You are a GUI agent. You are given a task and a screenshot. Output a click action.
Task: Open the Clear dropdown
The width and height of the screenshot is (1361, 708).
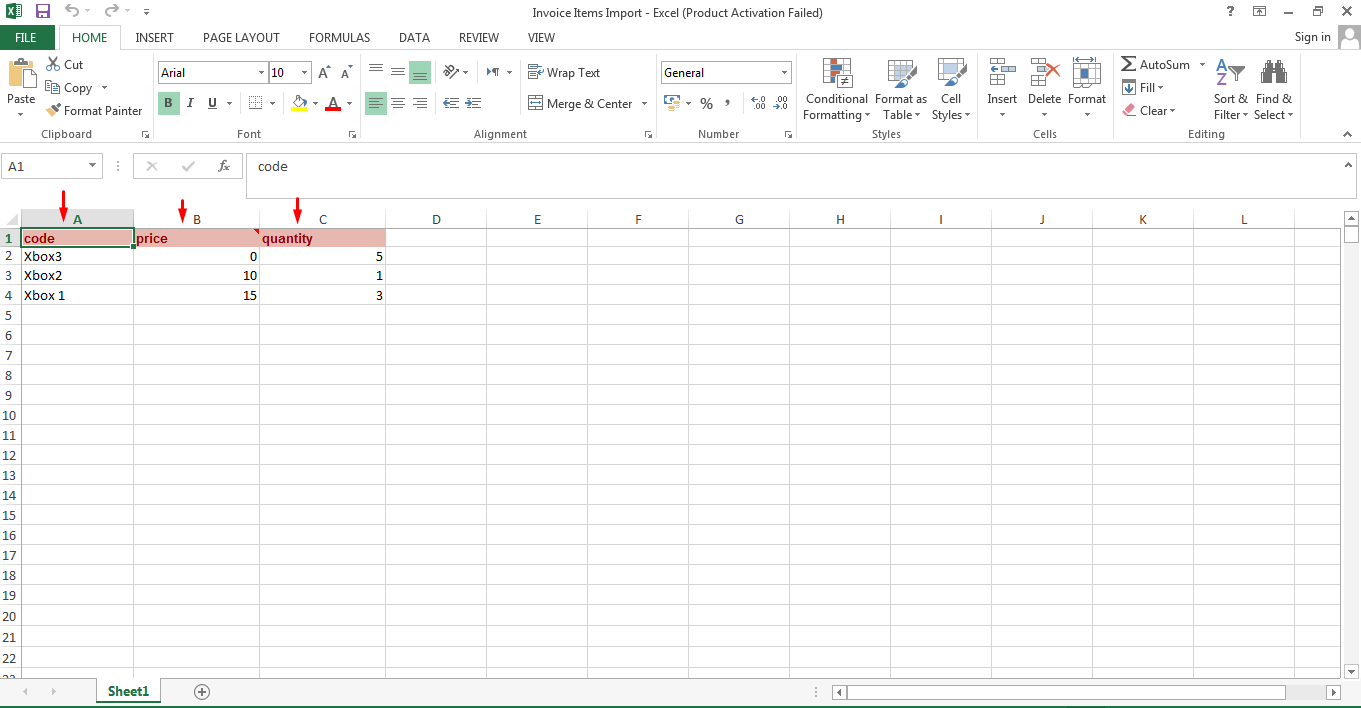[x=1148, y=110]
